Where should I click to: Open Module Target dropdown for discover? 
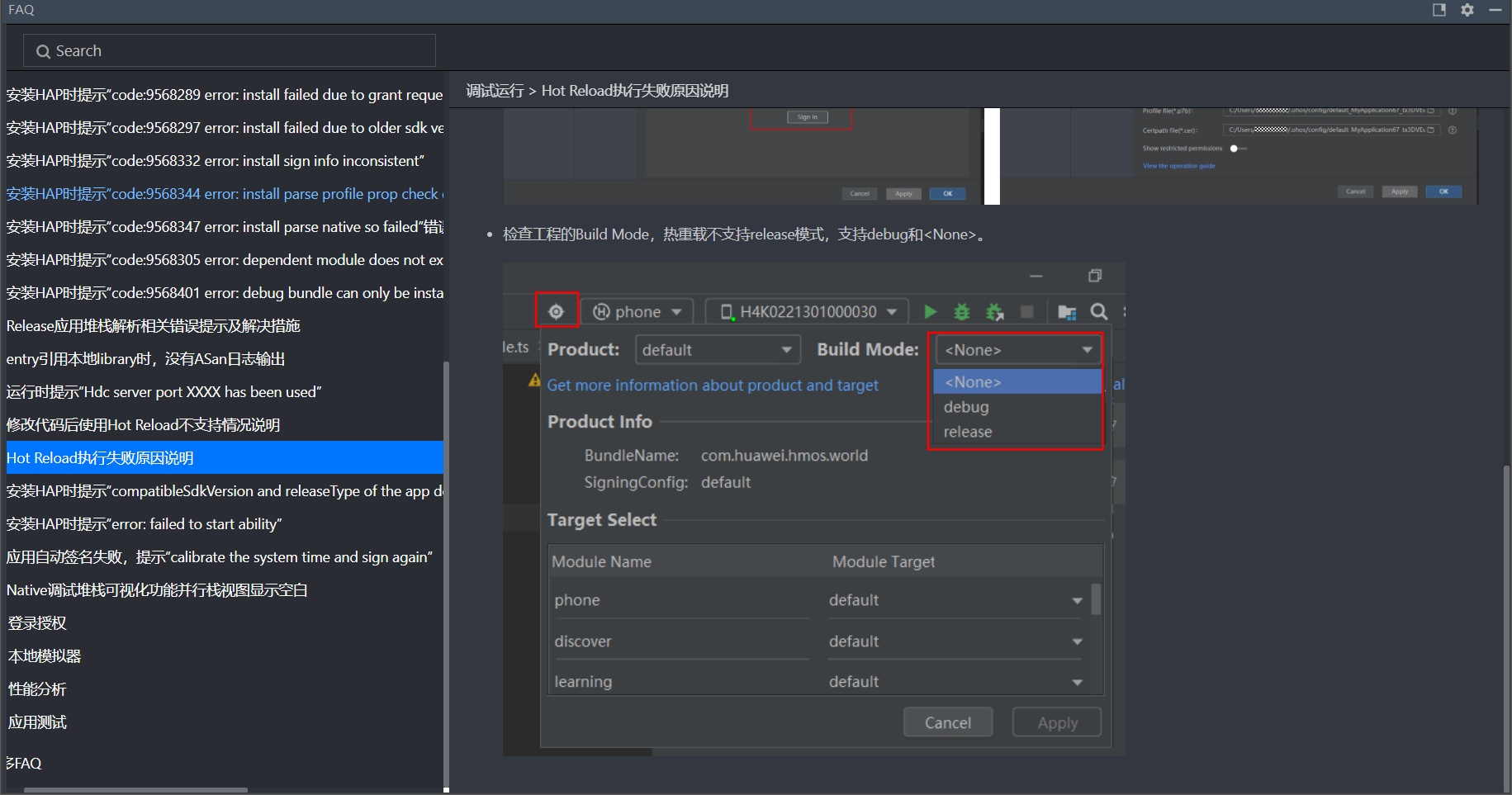point(955,641)
